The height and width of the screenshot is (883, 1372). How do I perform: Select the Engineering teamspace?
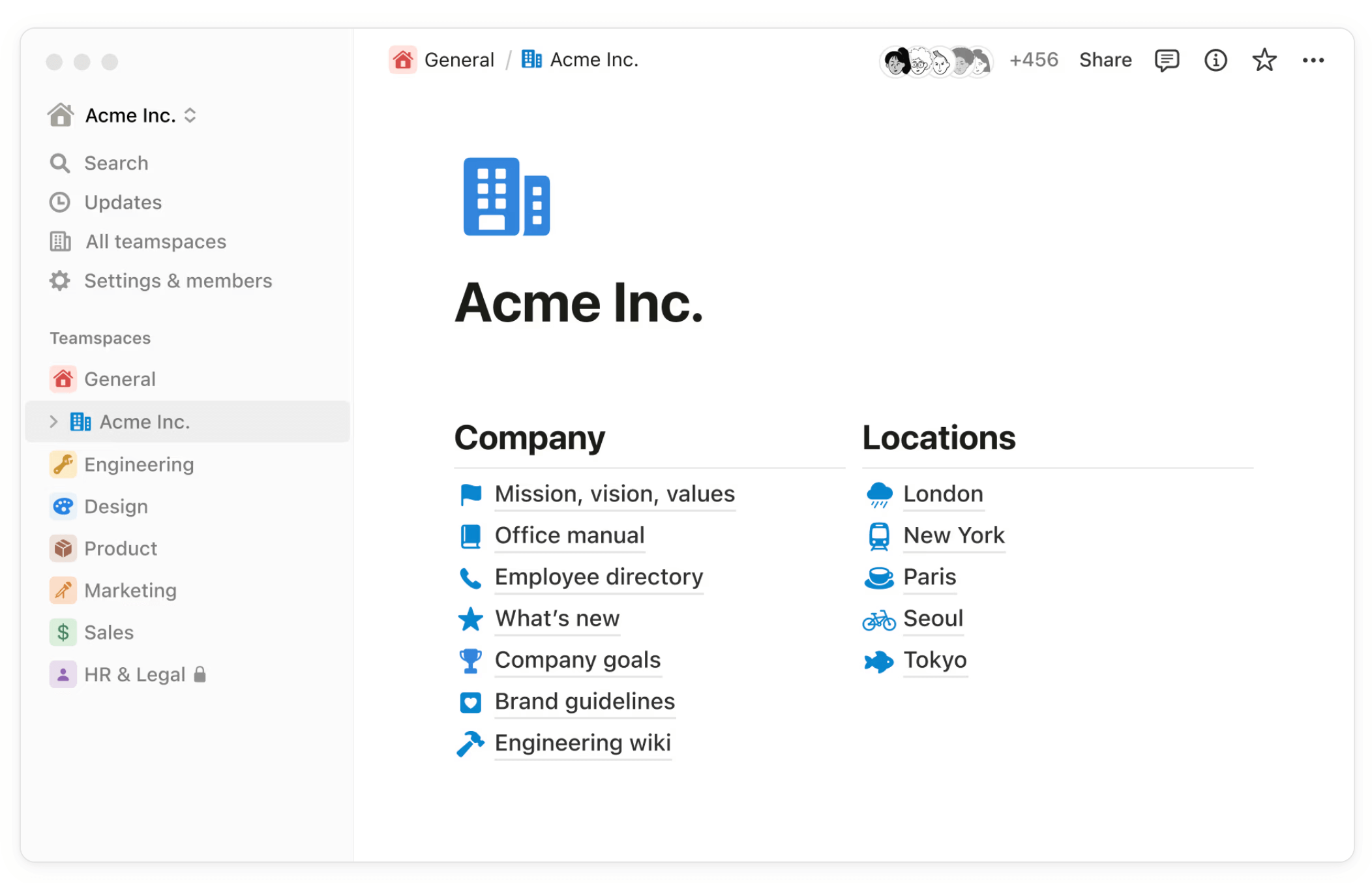tap(139, 464)
